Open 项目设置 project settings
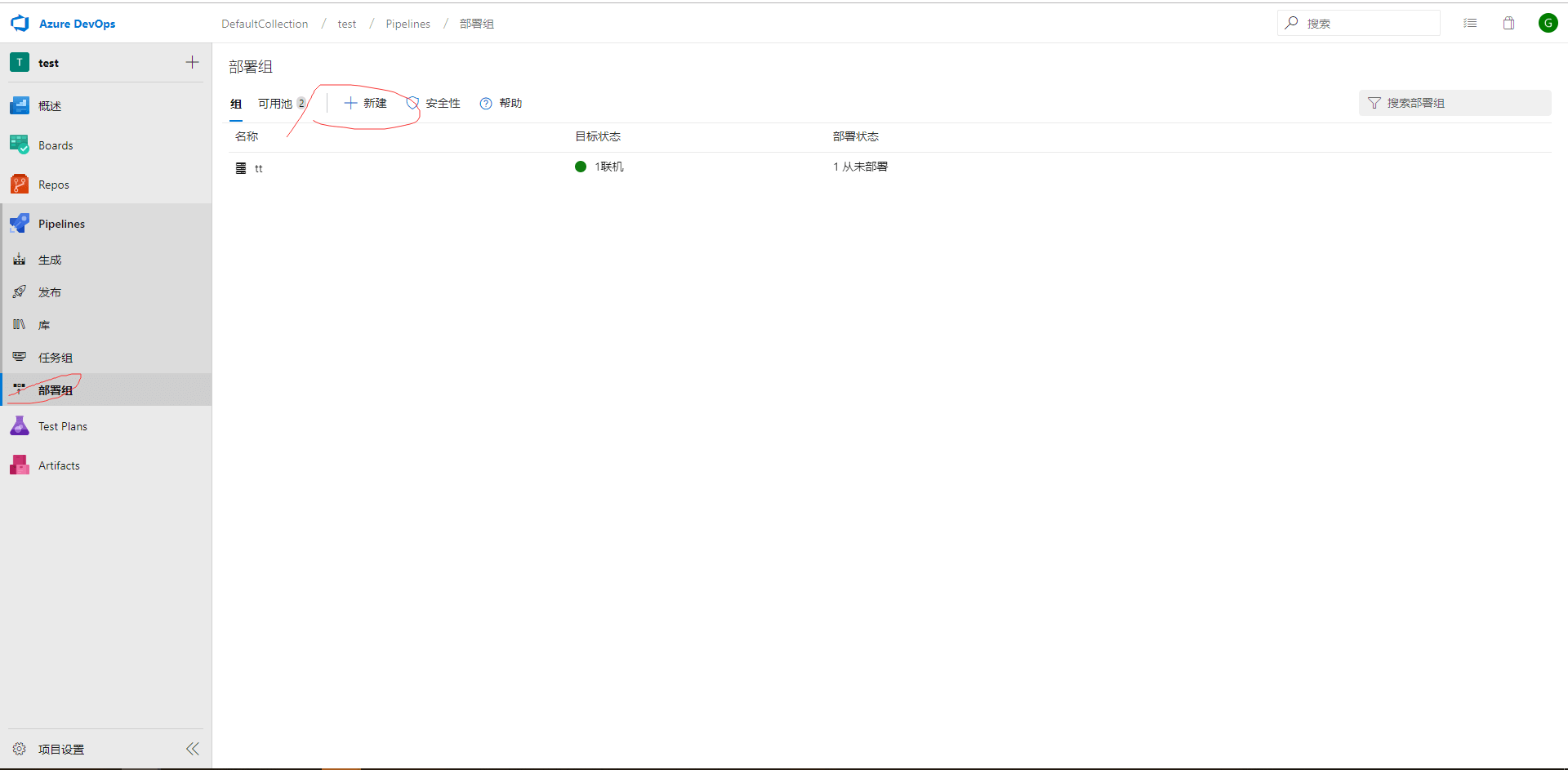Image resolution: width=1568 pixels, height=770 pixels. coord(60,749)
